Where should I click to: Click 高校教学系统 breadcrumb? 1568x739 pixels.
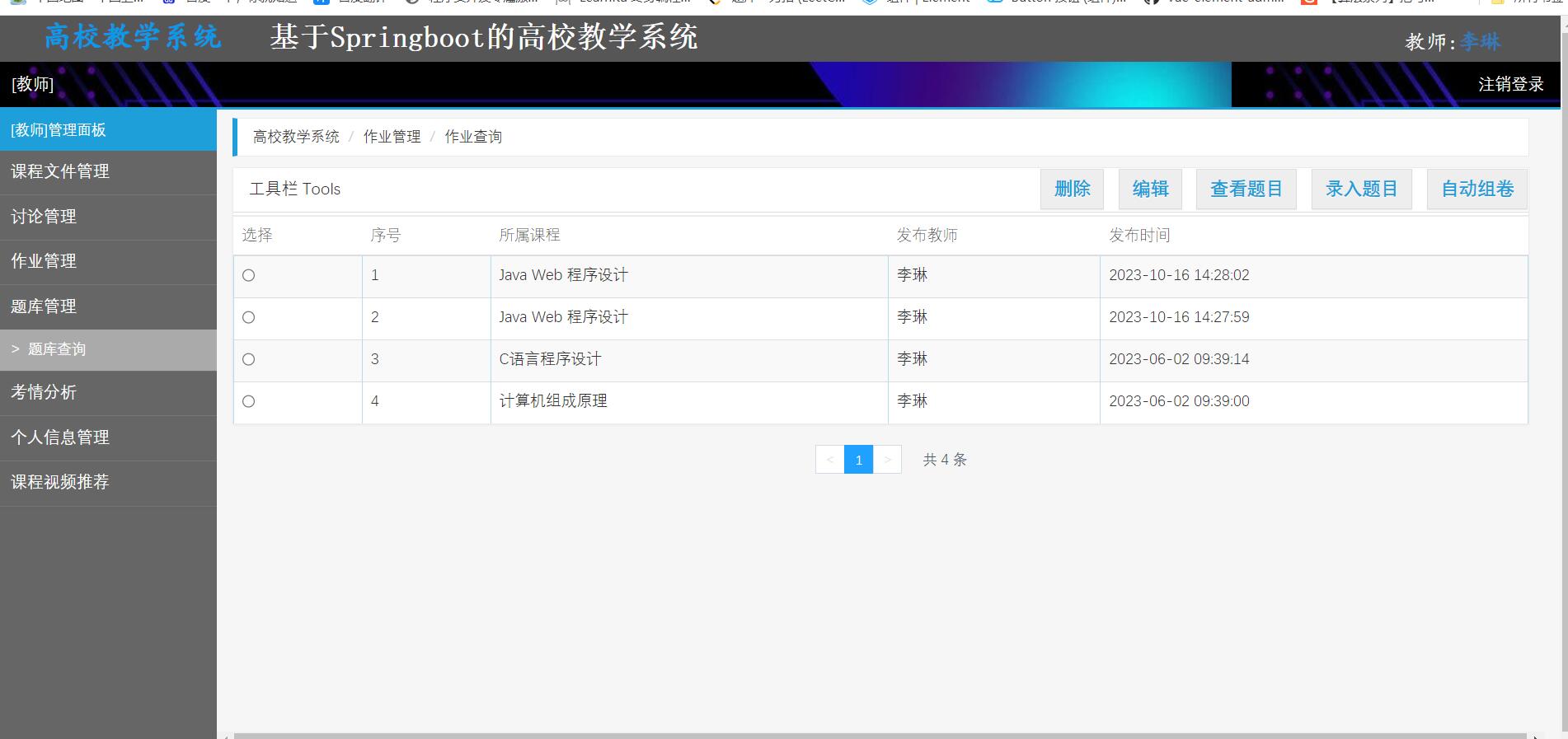[296, 137]
